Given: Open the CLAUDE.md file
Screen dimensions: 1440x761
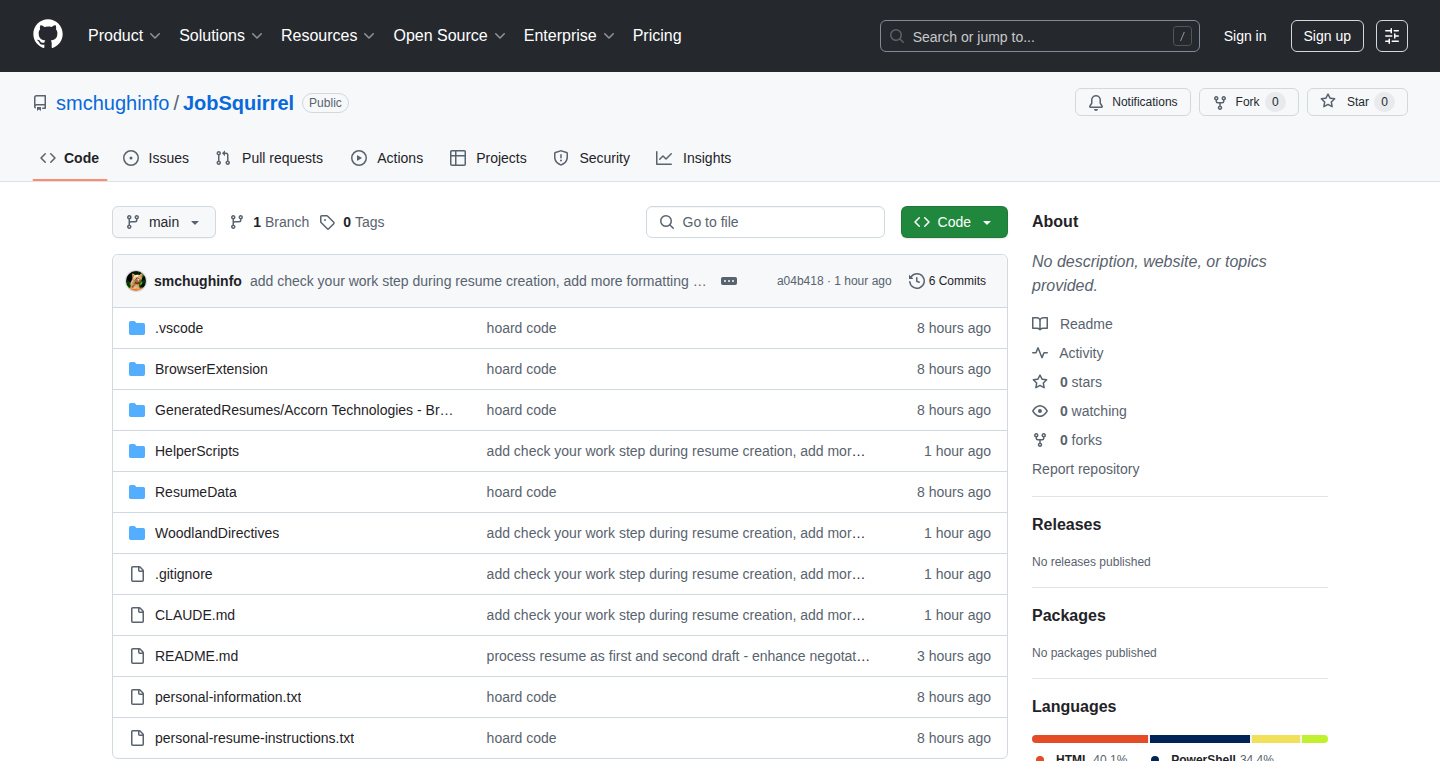Looking at the screenshot, I should pyautogui.click(x=195, y=615).
